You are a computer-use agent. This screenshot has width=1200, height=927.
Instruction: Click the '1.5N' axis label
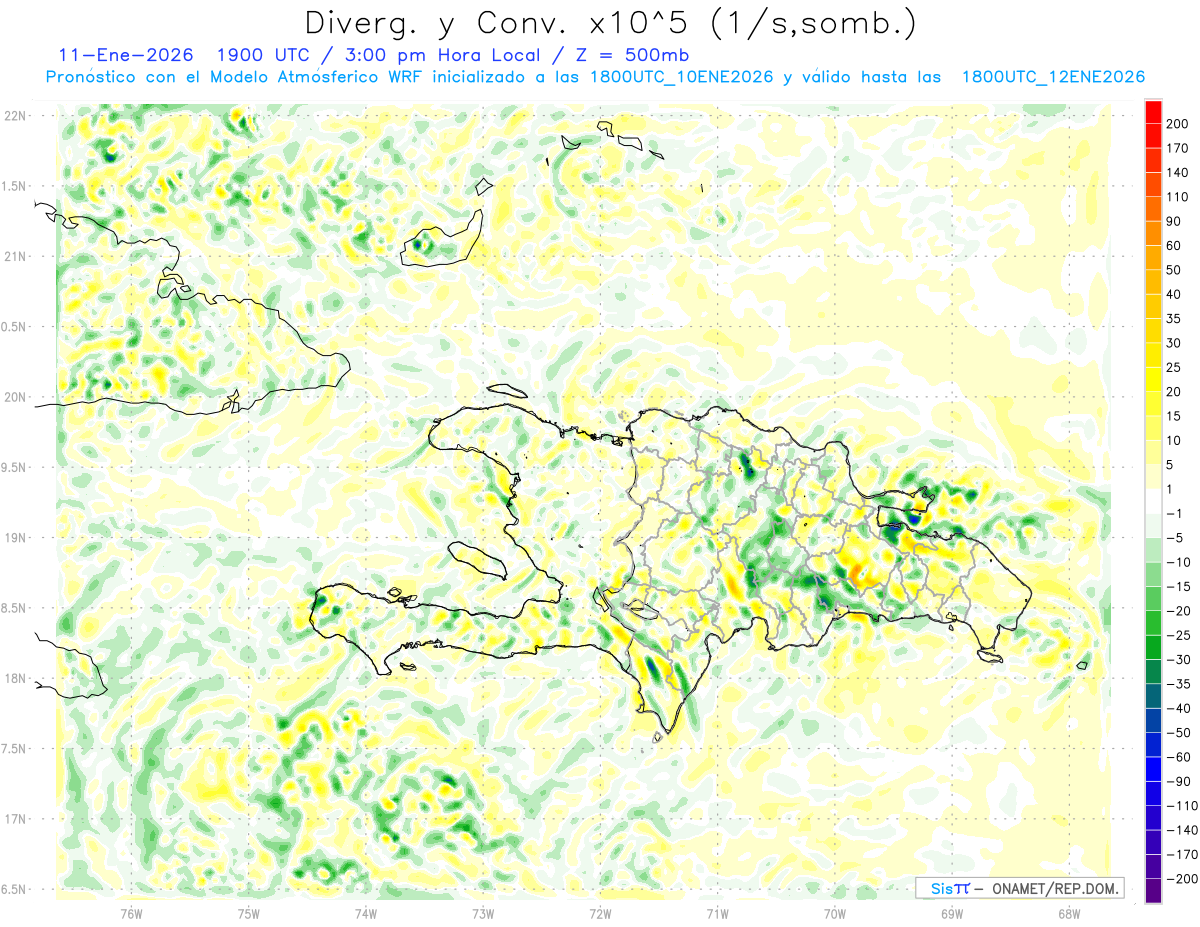[x=15, y=186]
